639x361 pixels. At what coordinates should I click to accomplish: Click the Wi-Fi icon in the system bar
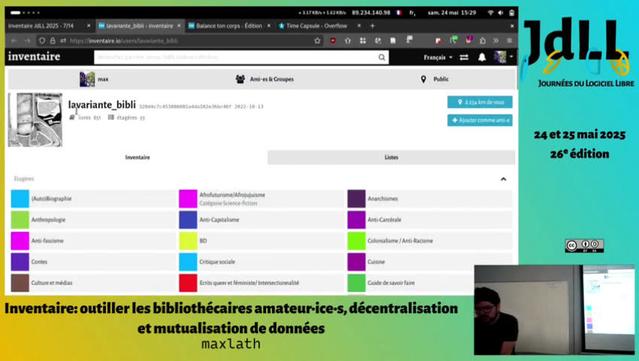491,13
